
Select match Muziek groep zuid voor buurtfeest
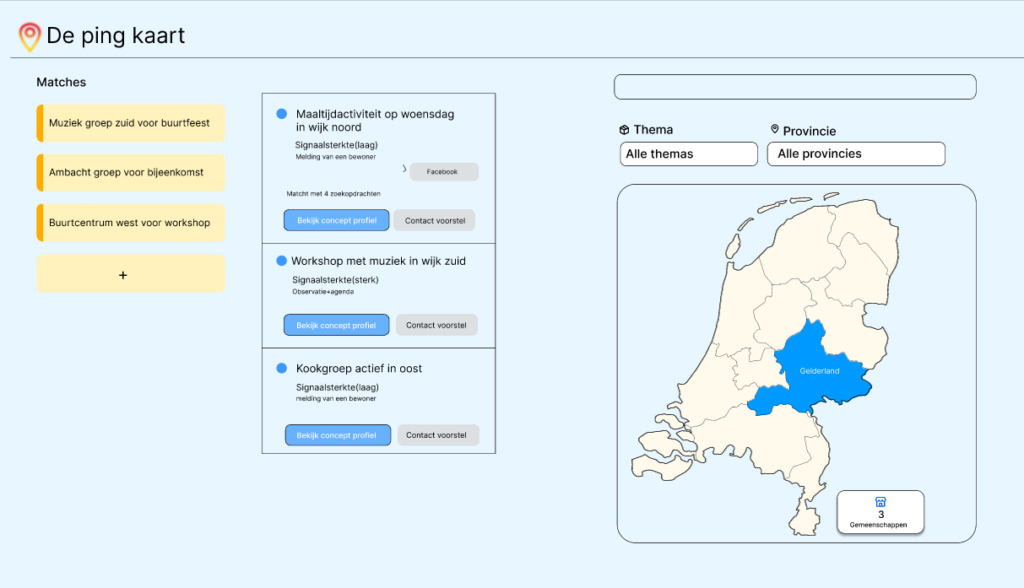[130, 123]
